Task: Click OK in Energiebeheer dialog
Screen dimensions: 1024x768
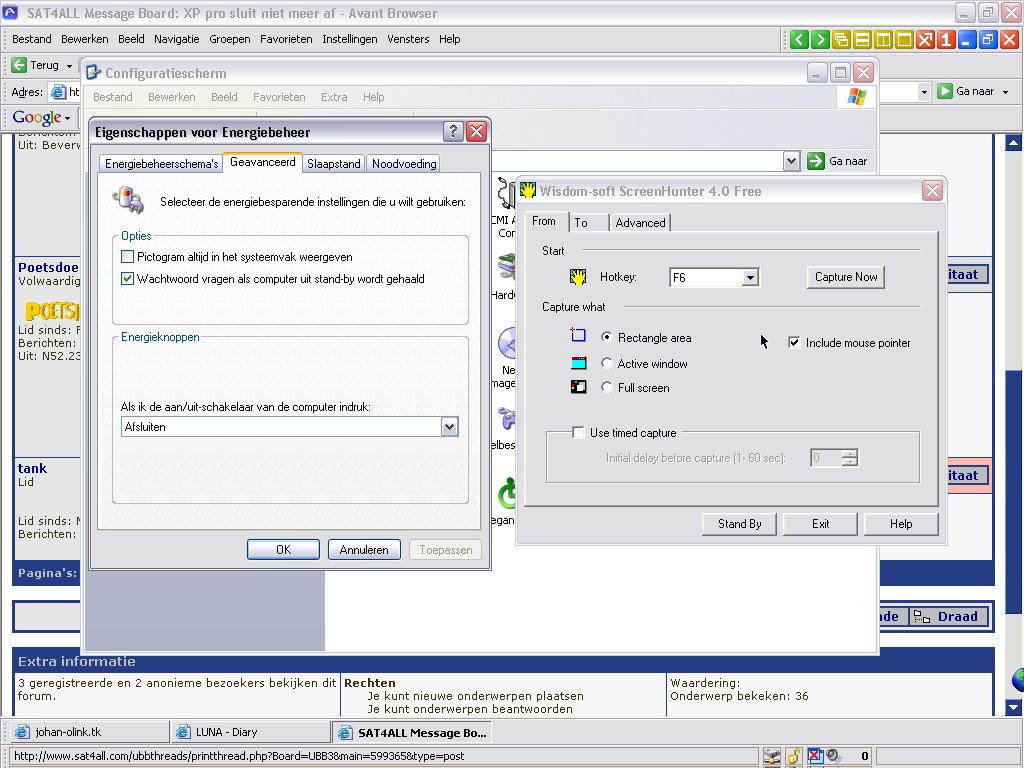Action: click(x=283, y=550)
